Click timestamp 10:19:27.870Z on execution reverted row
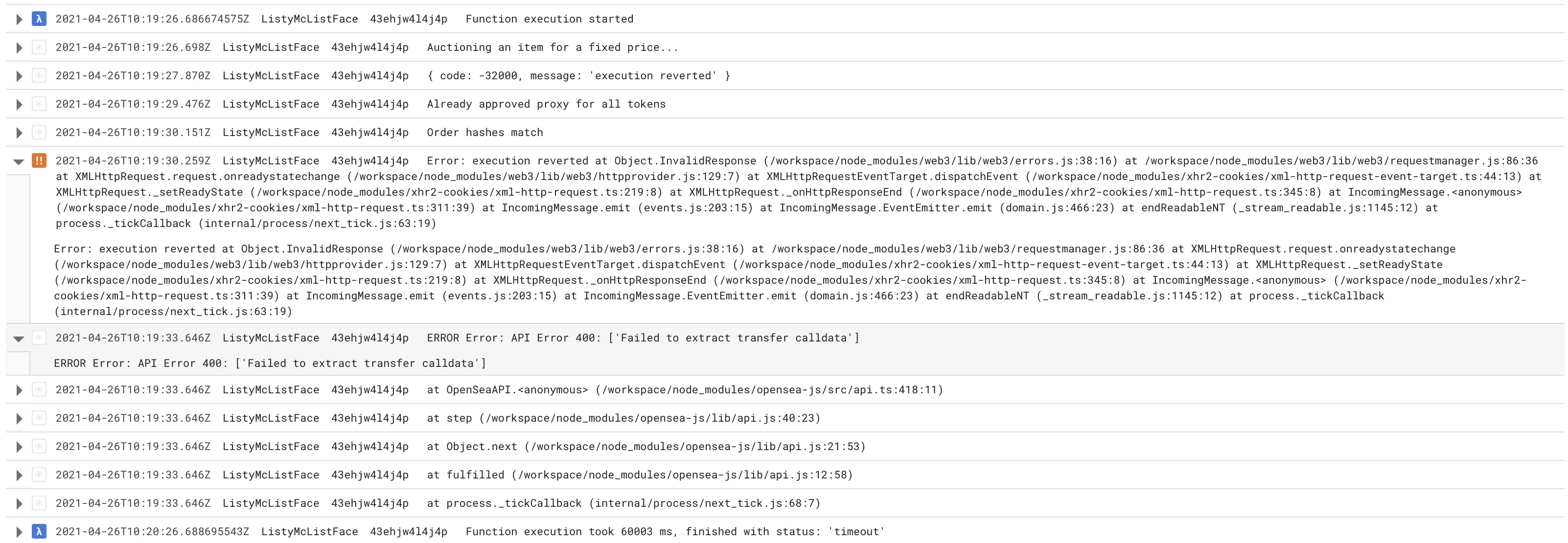Viewport: 1568px width, 543px height. point(133,75)
